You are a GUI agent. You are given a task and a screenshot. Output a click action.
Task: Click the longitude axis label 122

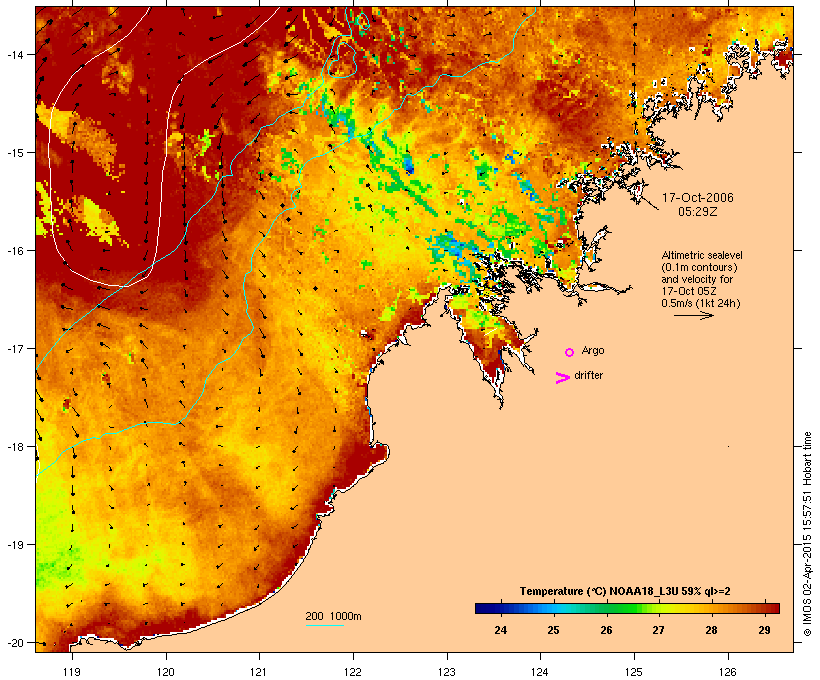[x=353, y=672]
